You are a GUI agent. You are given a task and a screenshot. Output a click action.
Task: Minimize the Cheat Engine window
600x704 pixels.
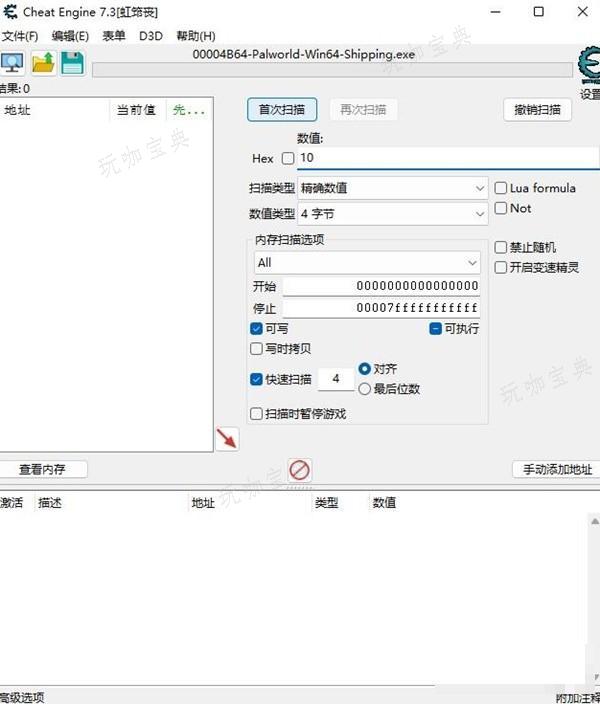pyautogui.click(x=495, y=12)
